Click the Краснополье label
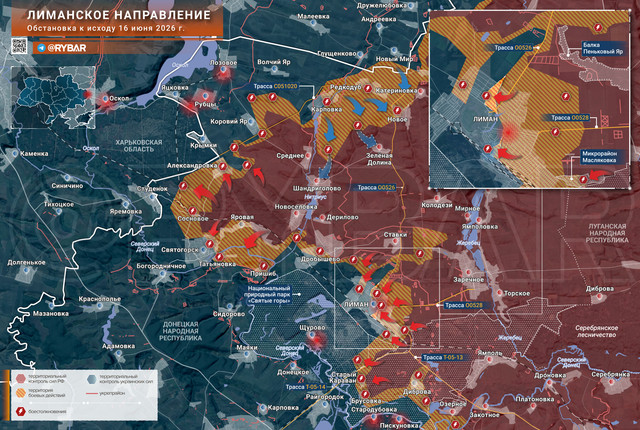This screenshot has width=640, height=430. click(x=100, y=299)
